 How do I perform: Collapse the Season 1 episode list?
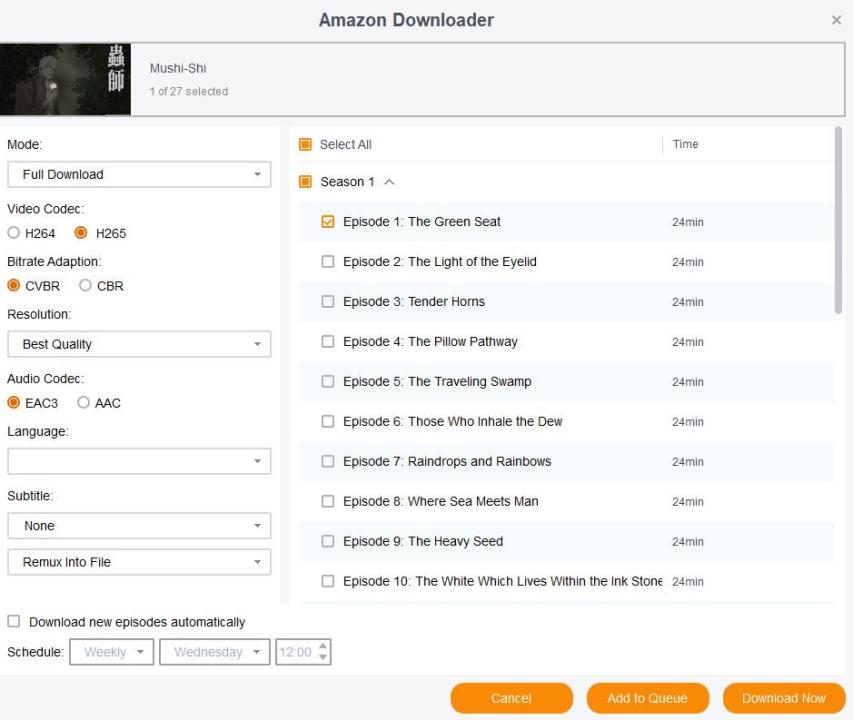tap(389, 182)
